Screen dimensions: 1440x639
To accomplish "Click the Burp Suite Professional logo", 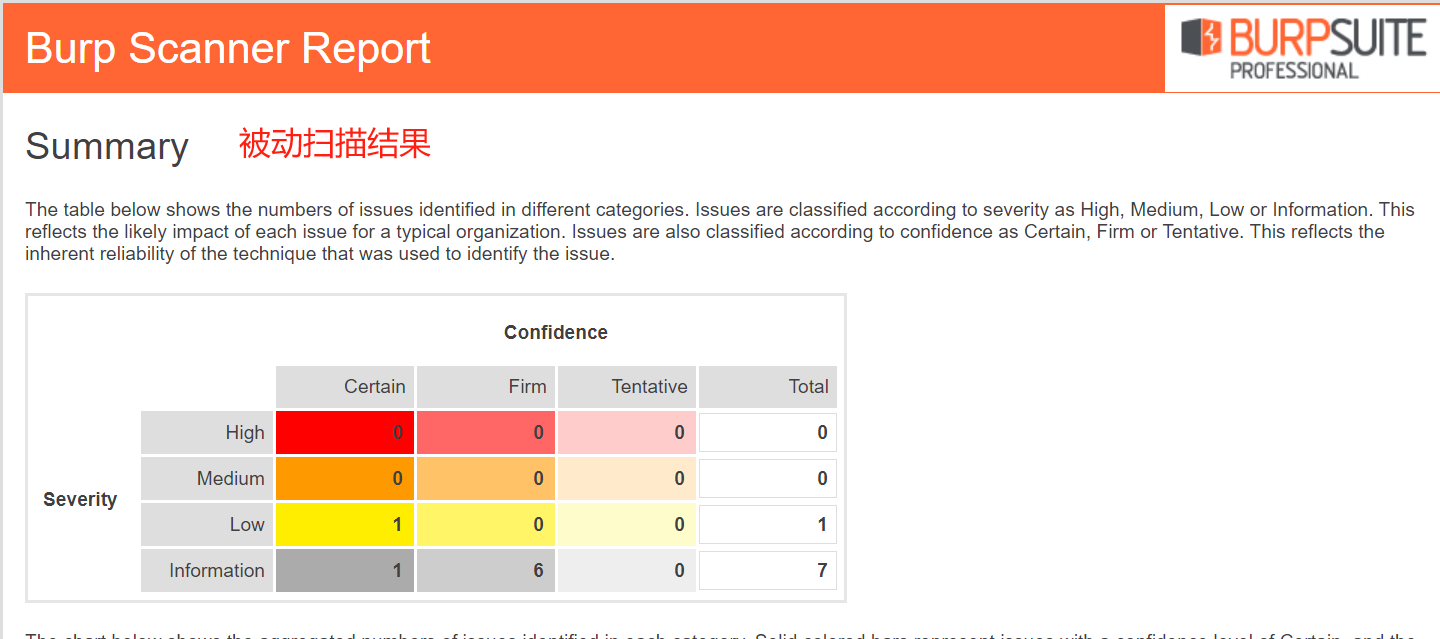I will coord(1302,48).
